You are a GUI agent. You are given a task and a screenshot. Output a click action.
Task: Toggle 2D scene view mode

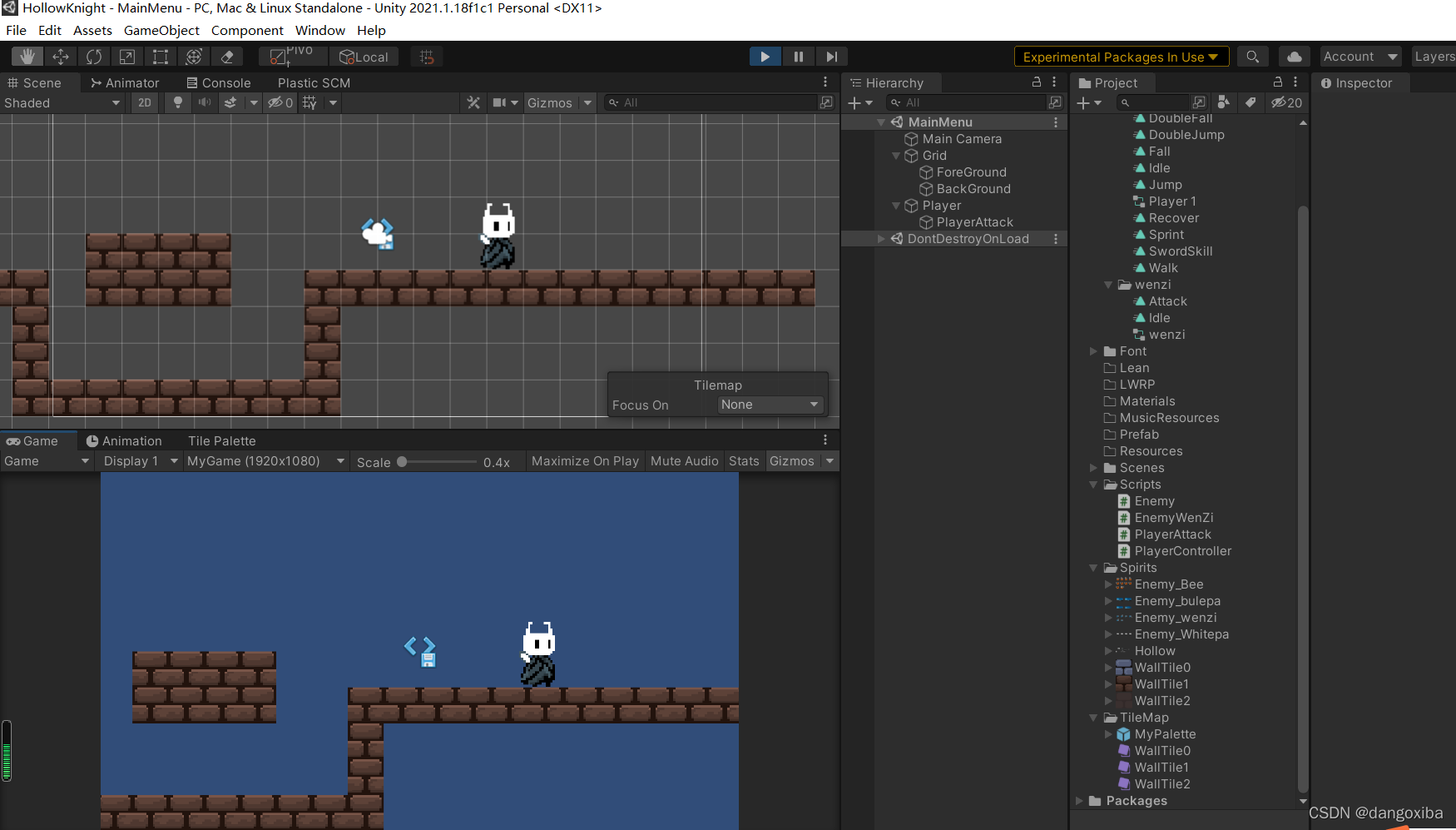click(x=145, y=103)
